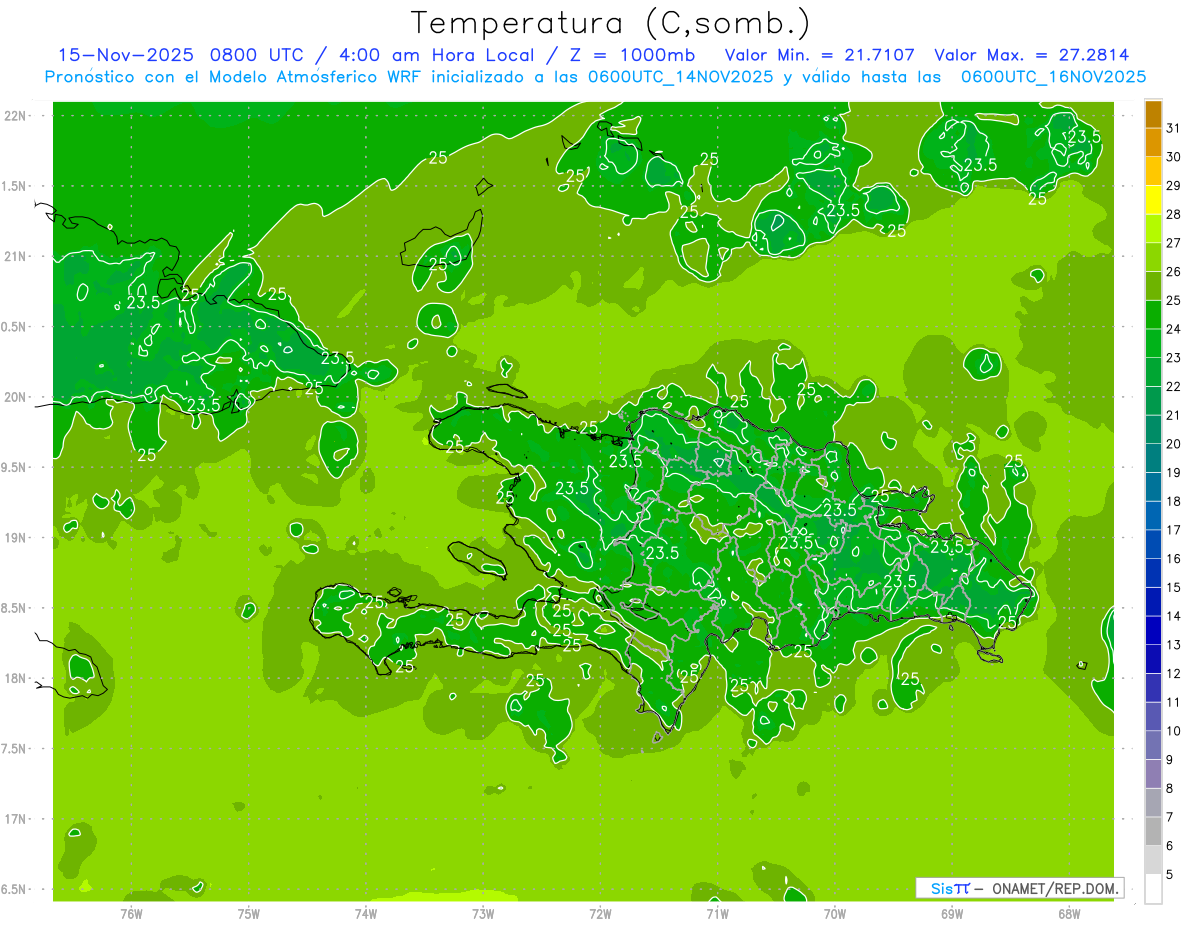Click the 9.5N latitude axis label
Screen dimensions: 1200x927
(14, 467)
